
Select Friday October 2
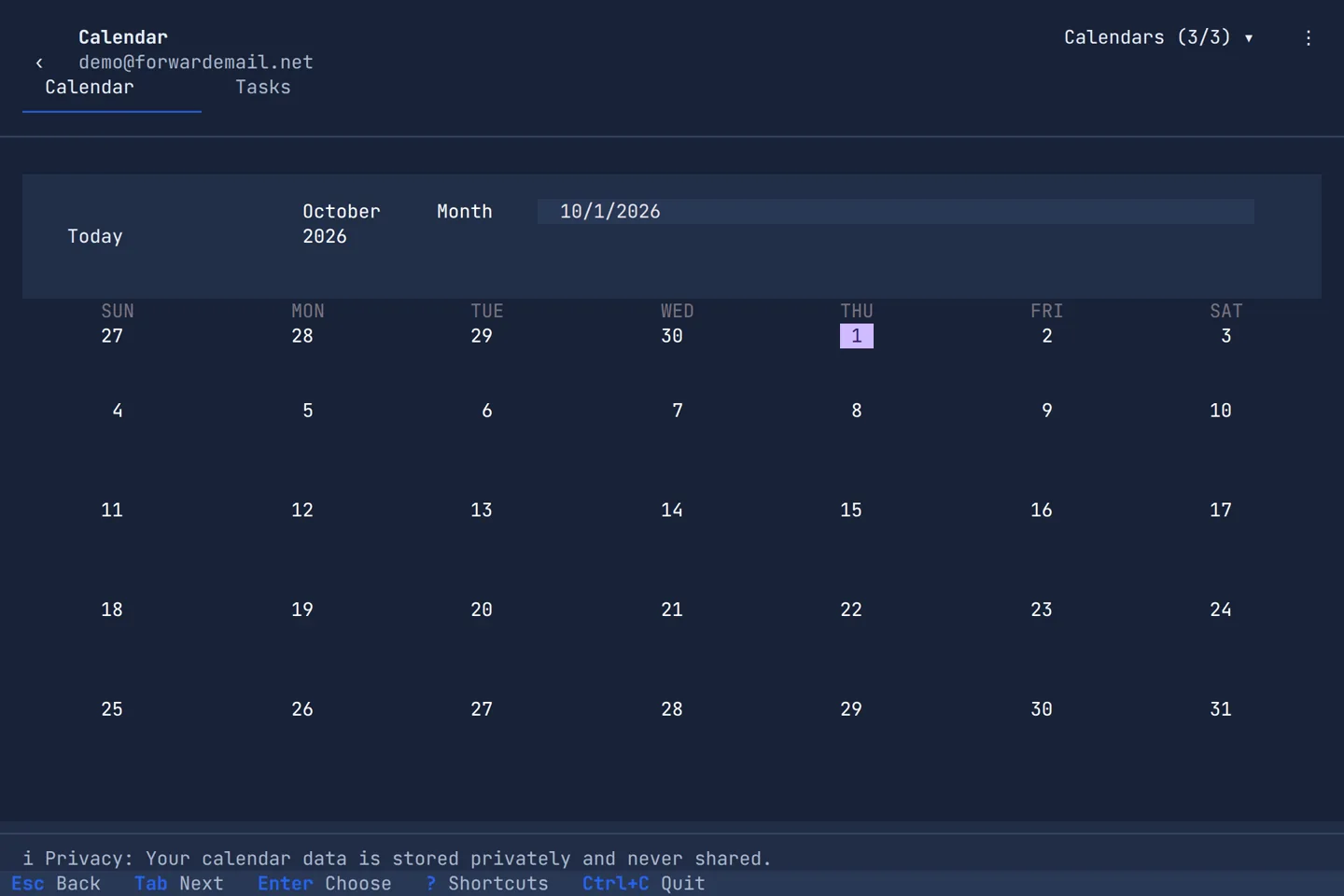pos(1047,336)
